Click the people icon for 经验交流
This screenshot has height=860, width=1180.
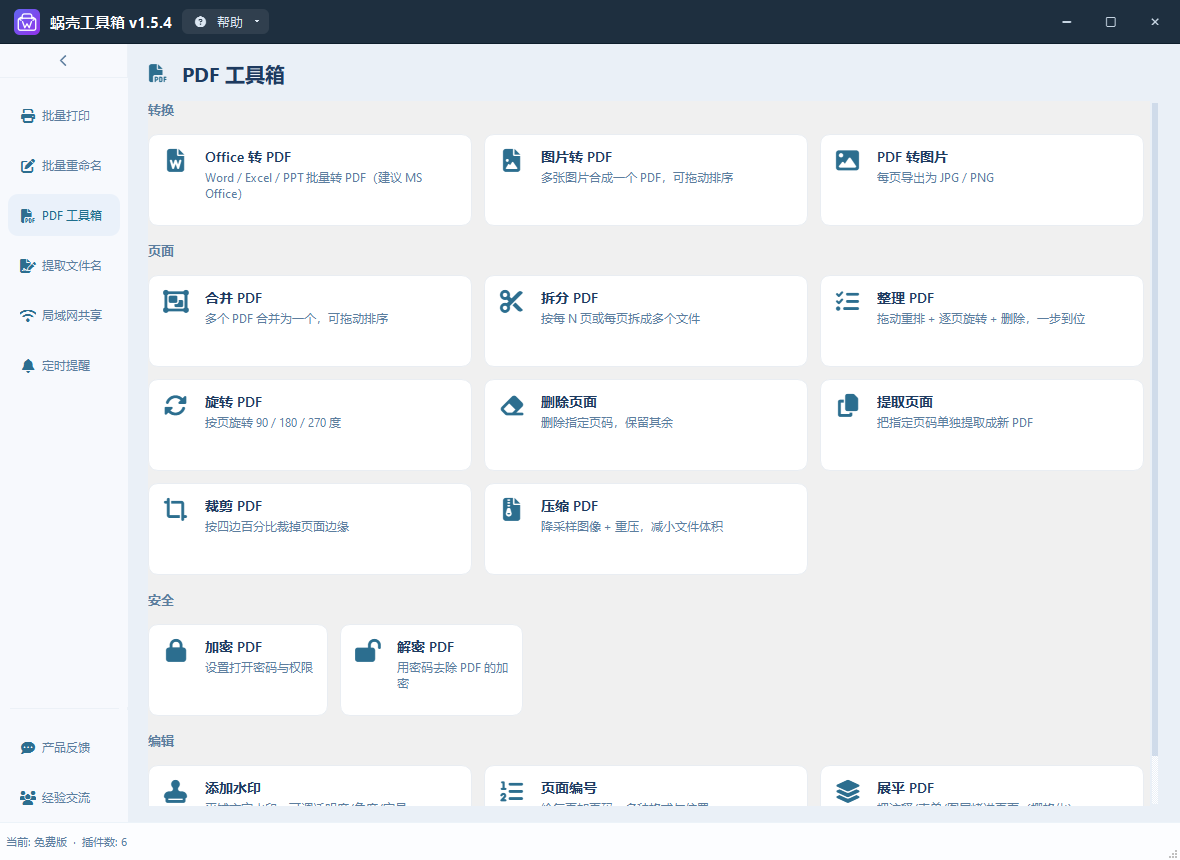click(28, 798)
